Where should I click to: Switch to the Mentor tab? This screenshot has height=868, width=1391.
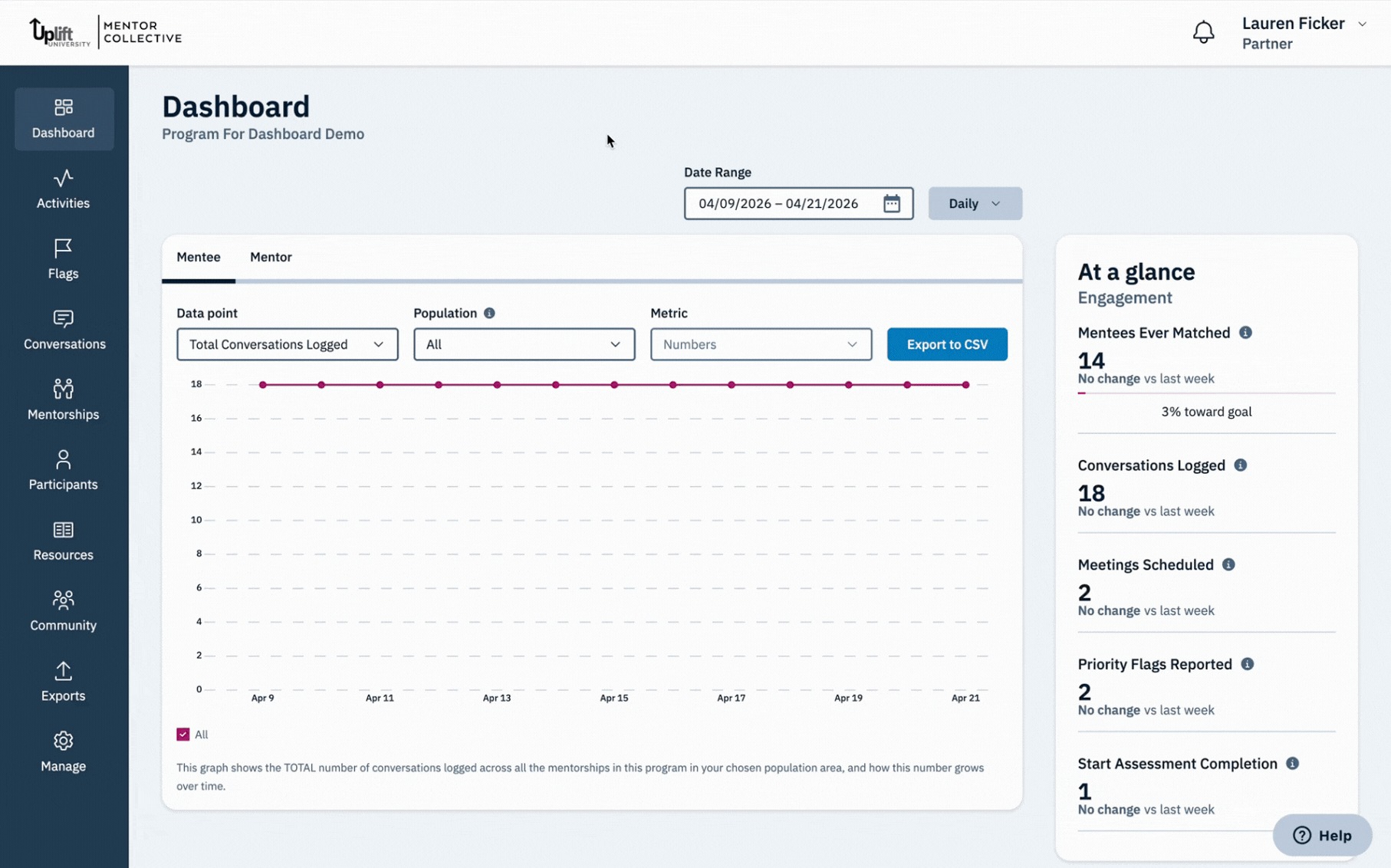pos(271,257)
